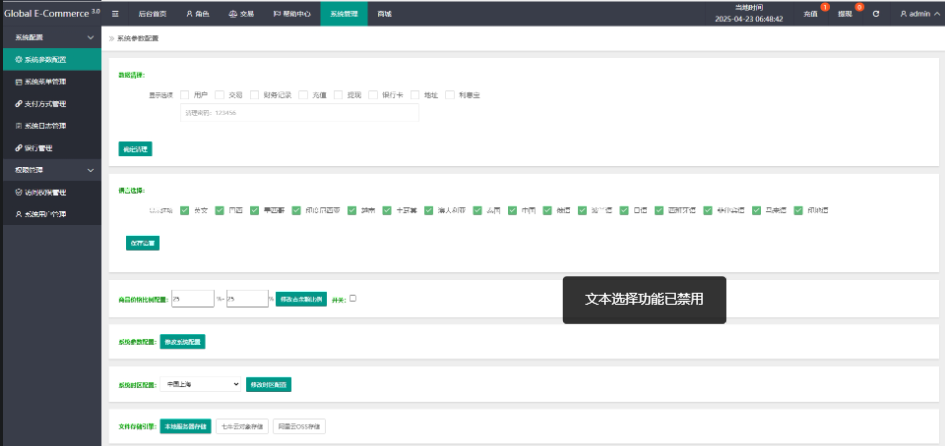
Task: Check the 提现 data clear checkbox
Action: coord(338,95)
